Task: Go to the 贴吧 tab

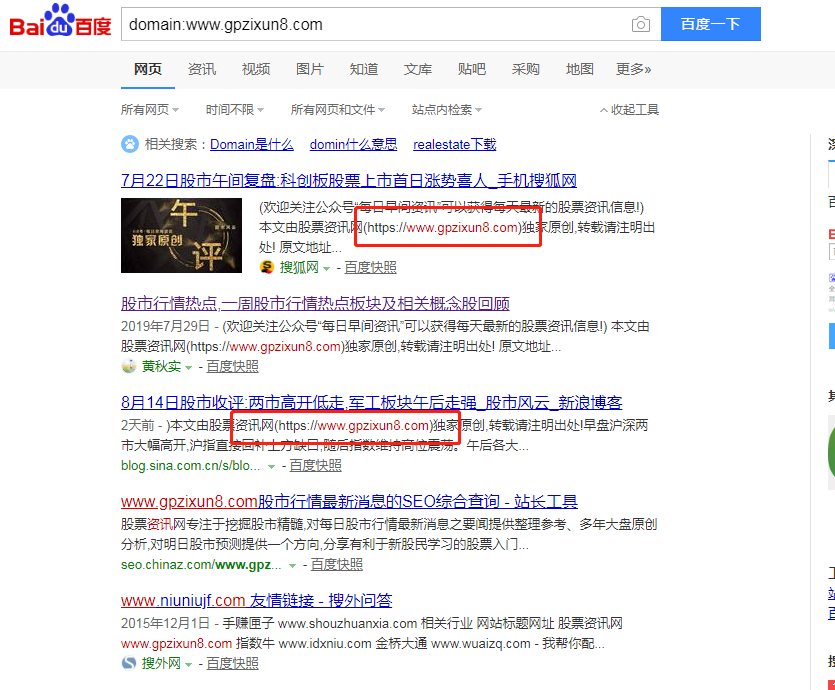Action: (472, 69)
